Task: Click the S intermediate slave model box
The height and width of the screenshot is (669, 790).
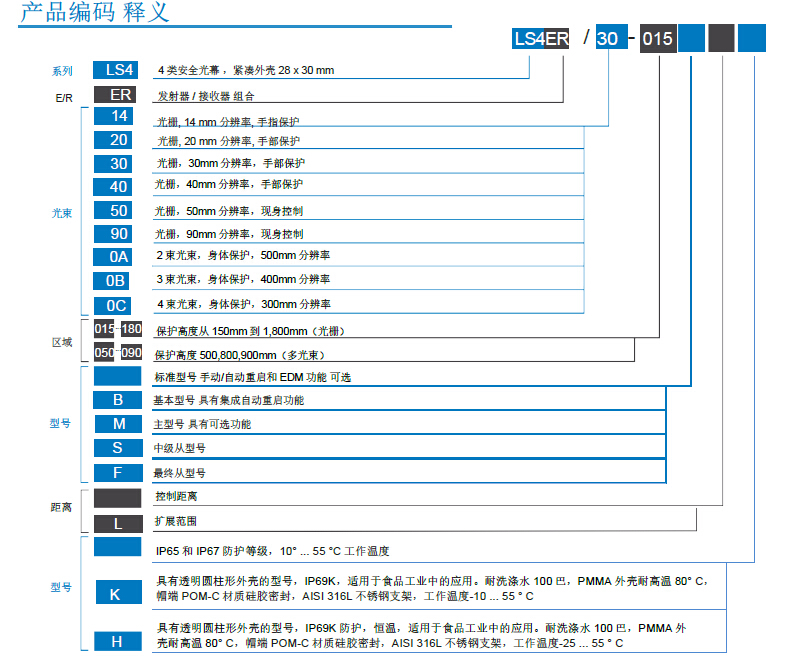Action: point(118,448)
